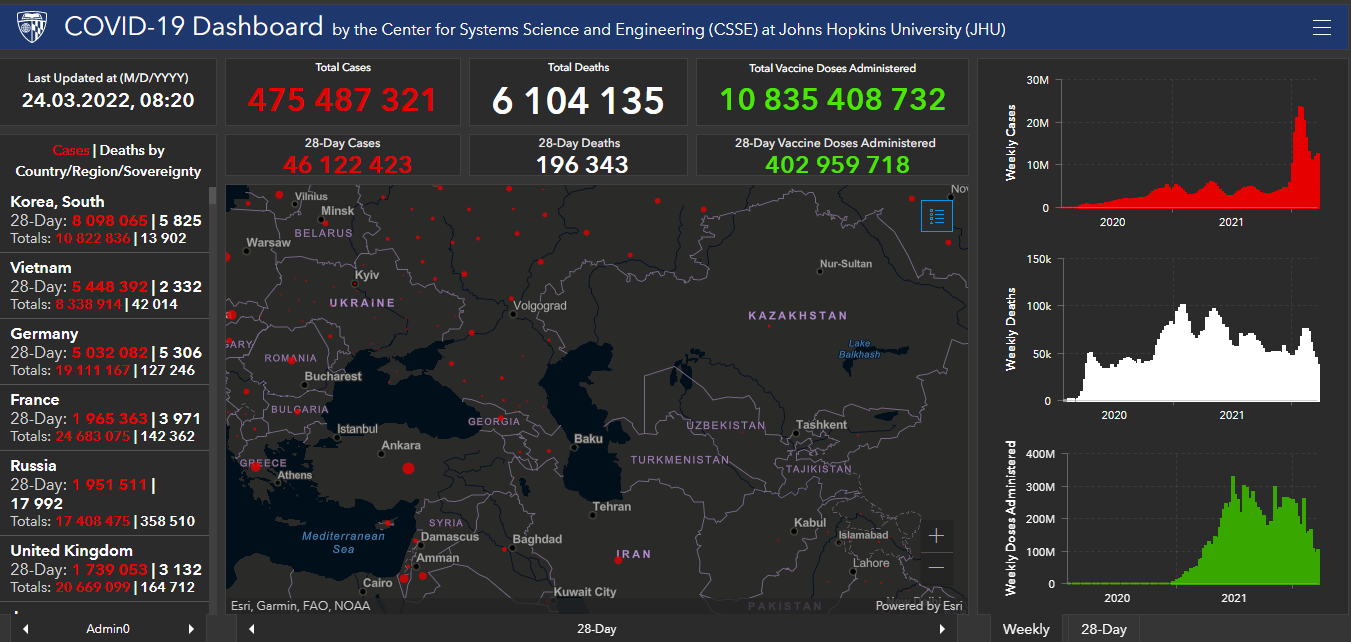Click left arrow of 28-Day map selector

[252, 629]
